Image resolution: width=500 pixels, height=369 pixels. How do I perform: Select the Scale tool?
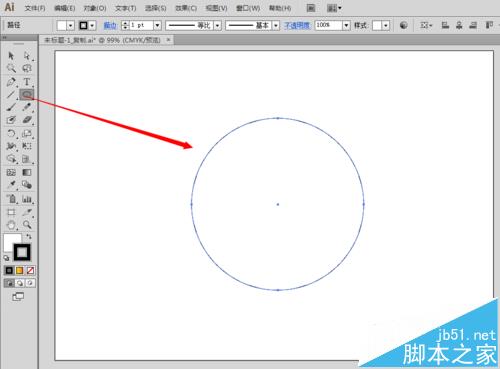click(x=27, y=134)
